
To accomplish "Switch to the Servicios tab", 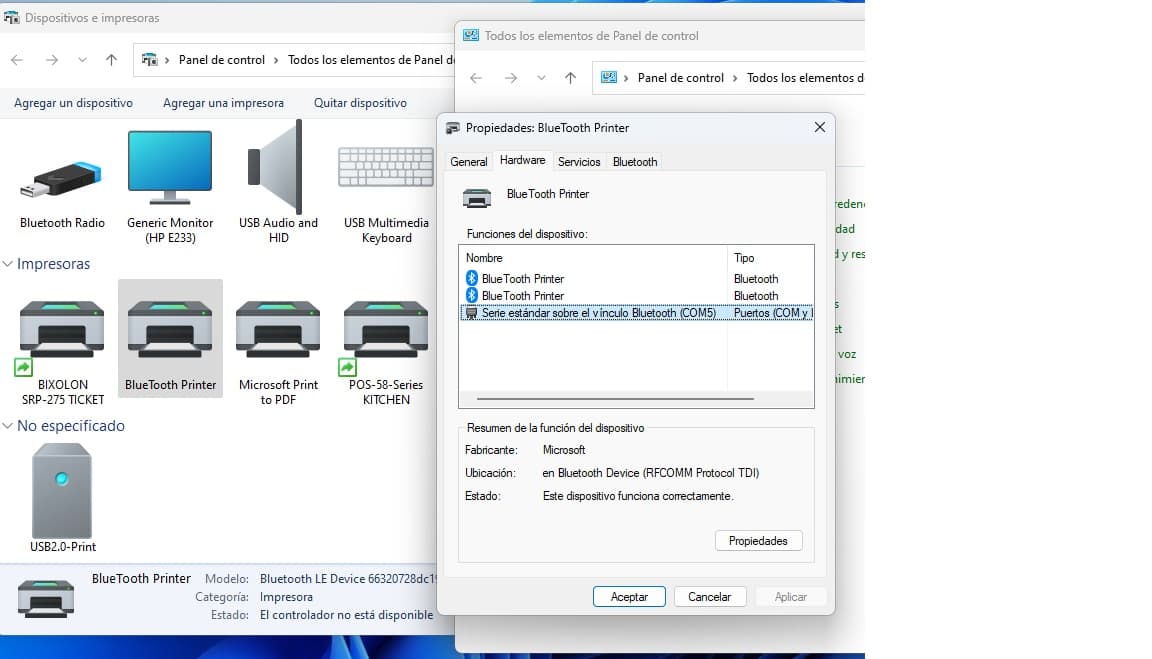I will (x=579, y=162).
